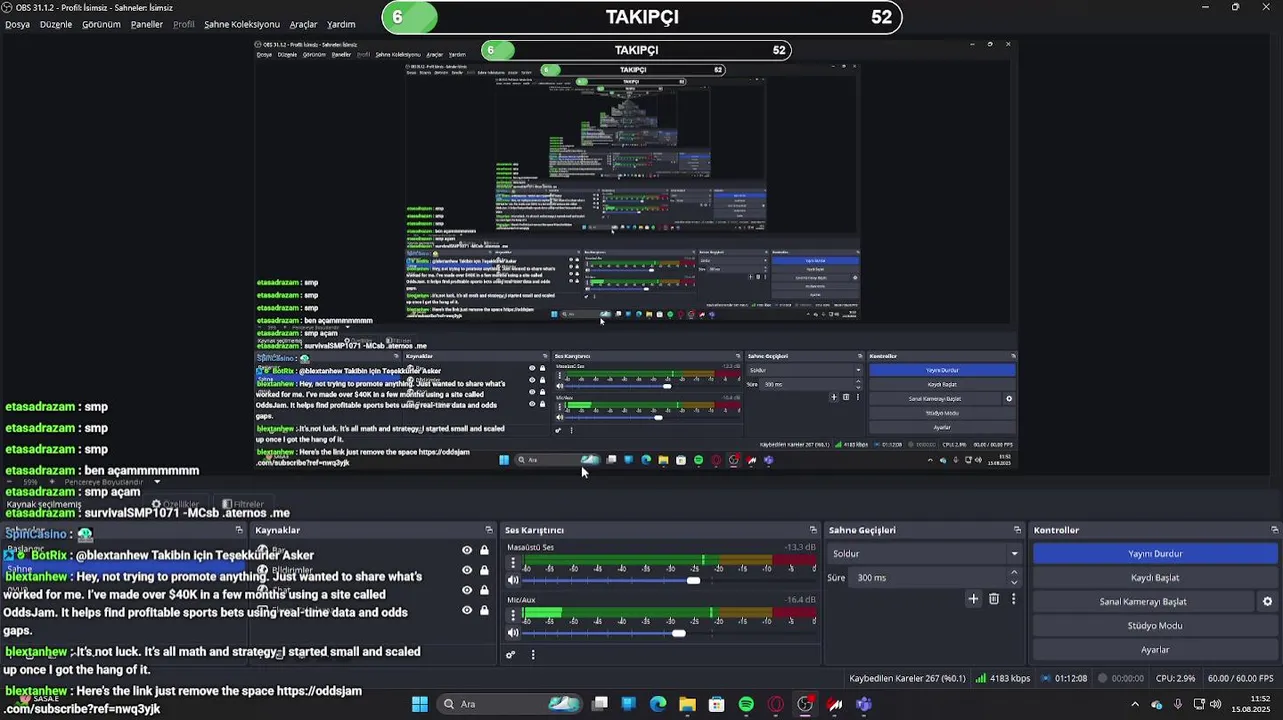Delete transition using trash icon

(x=994, y=599)
